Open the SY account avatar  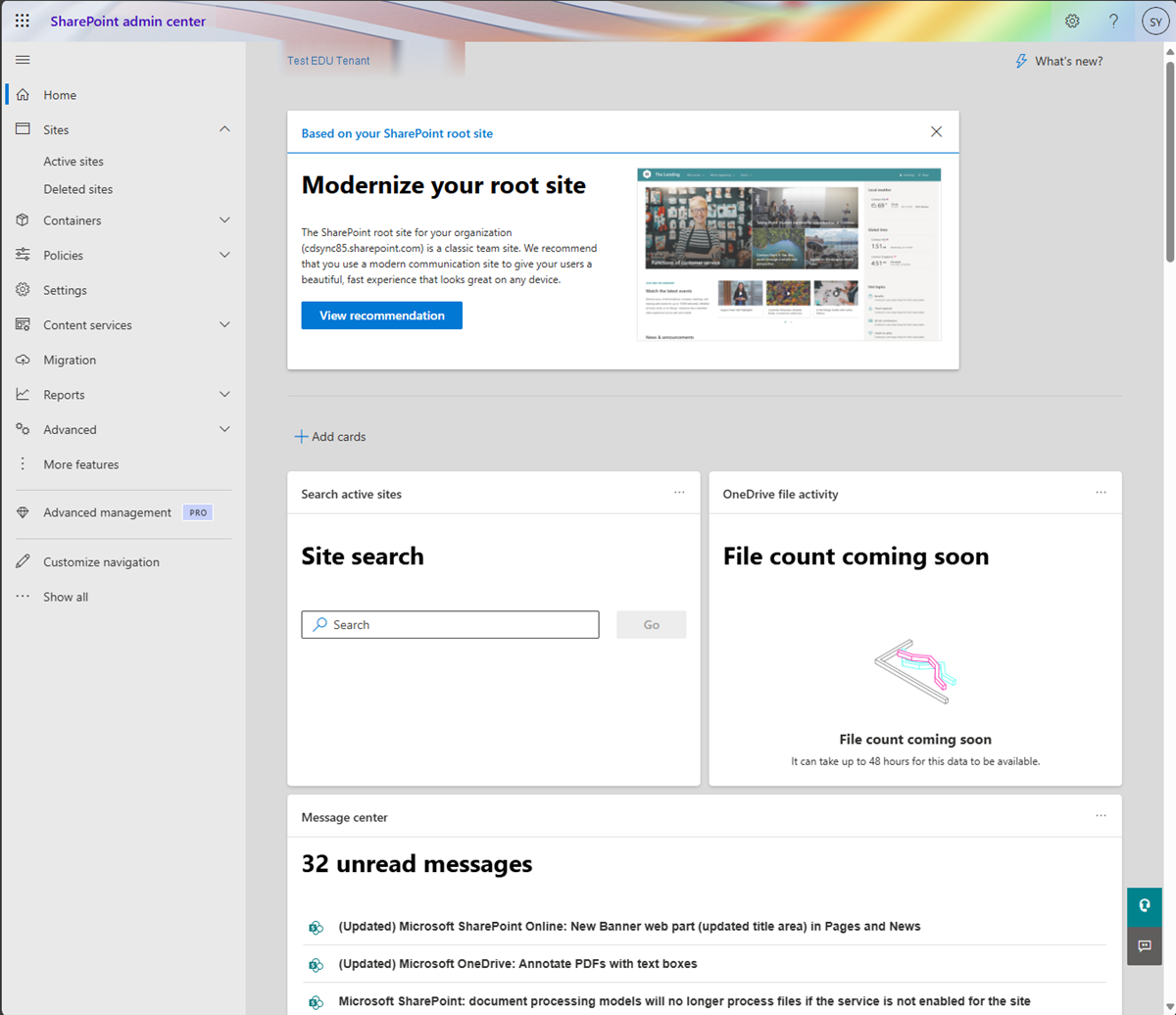[1154, 21]
